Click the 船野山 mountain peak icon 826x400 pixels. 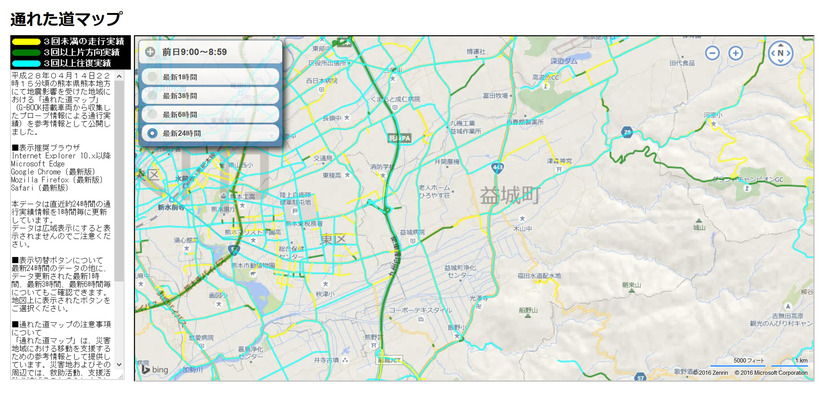tap(528, 317)
